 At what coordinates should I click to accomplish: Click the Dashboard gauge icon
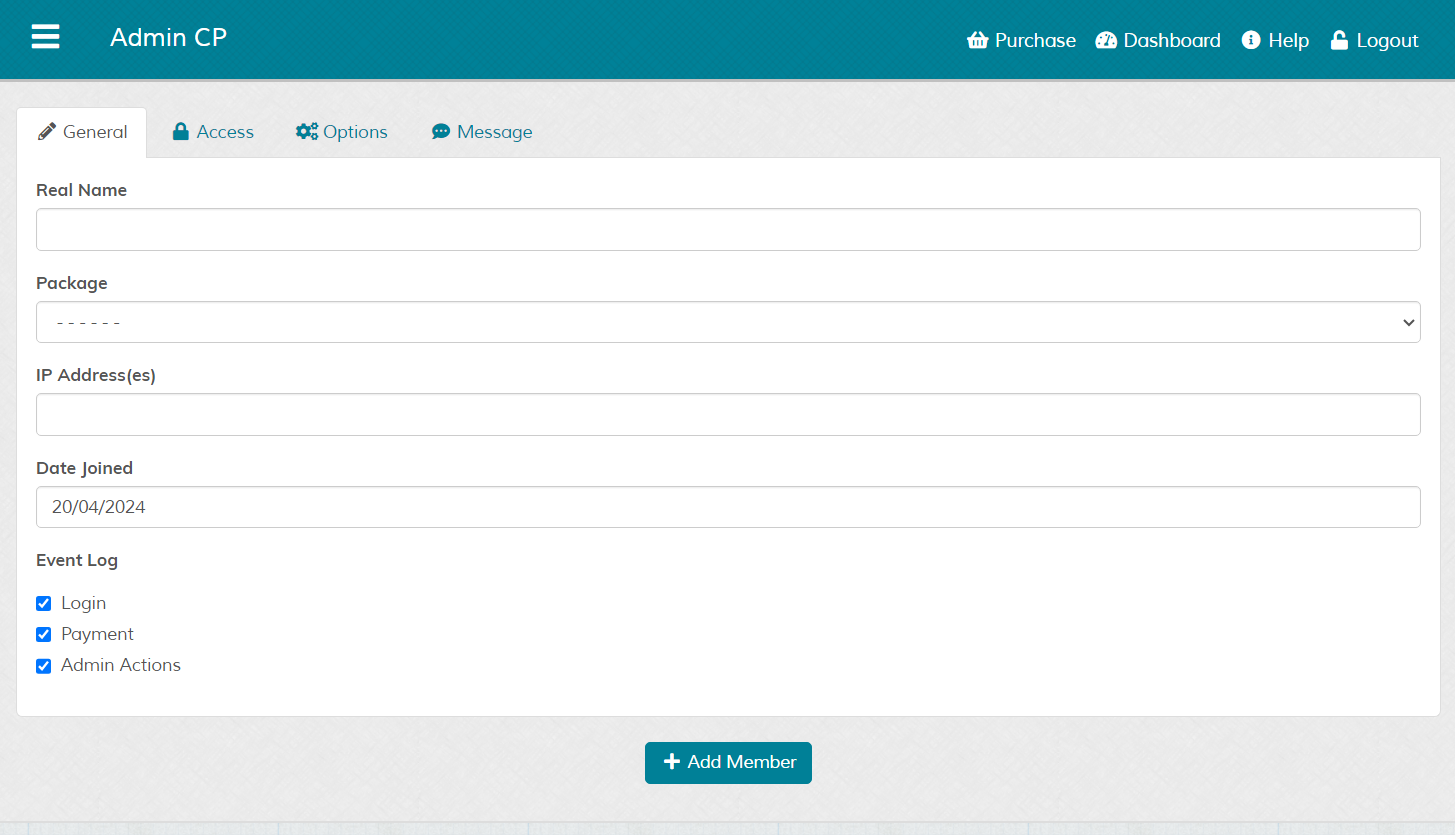click(x=1106, y=41)
